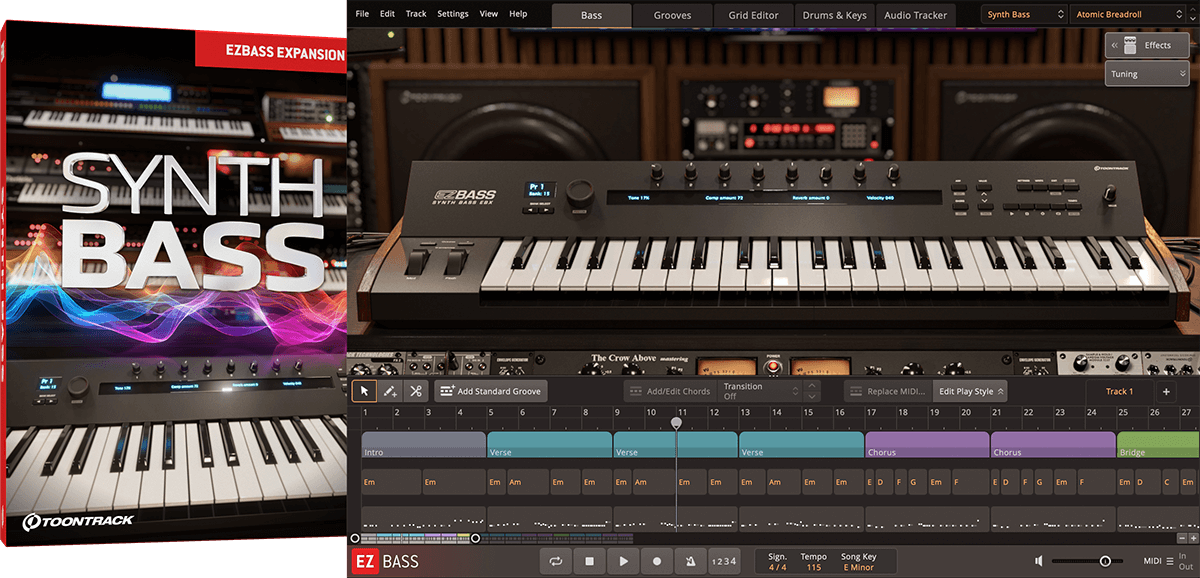This screenshot has height=578, width=1200.
Task: Select the pencil draw tool
Action: click(x=391, y=391)
